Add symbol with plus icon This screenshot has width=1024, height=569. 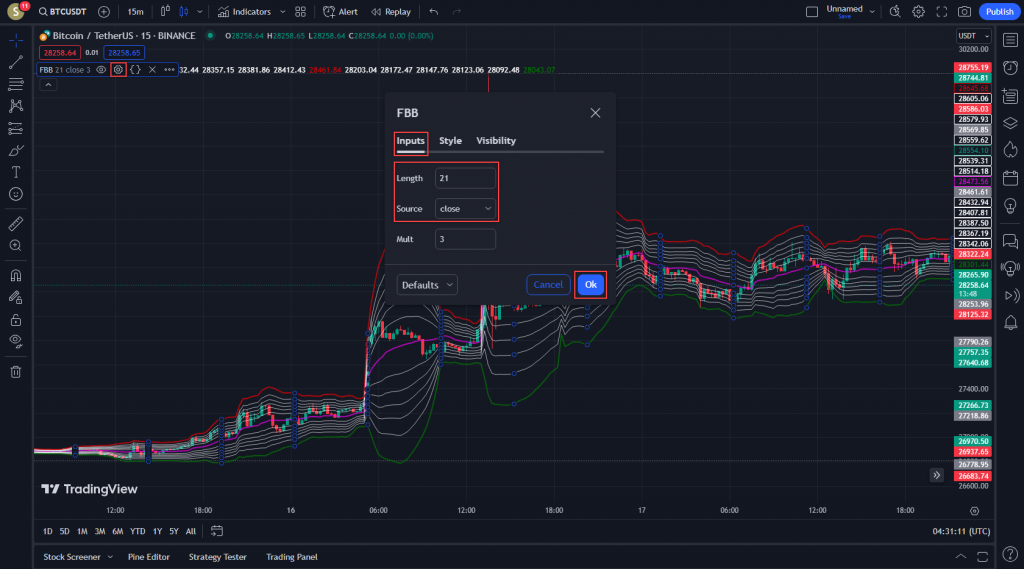pyautogui.click(x=104, y=12)
